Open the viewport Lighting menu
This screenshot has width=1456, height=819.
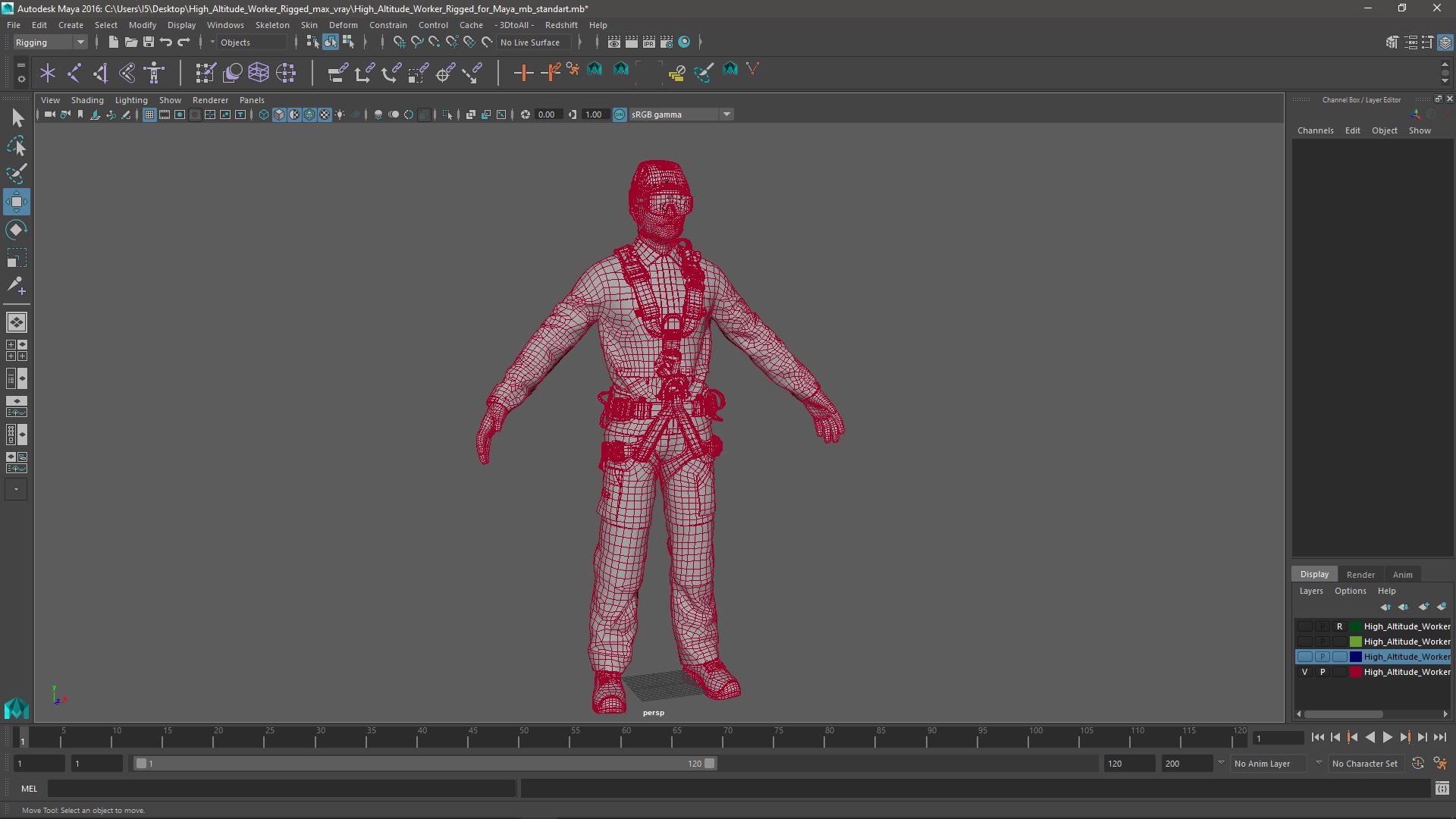click(131, 100)
